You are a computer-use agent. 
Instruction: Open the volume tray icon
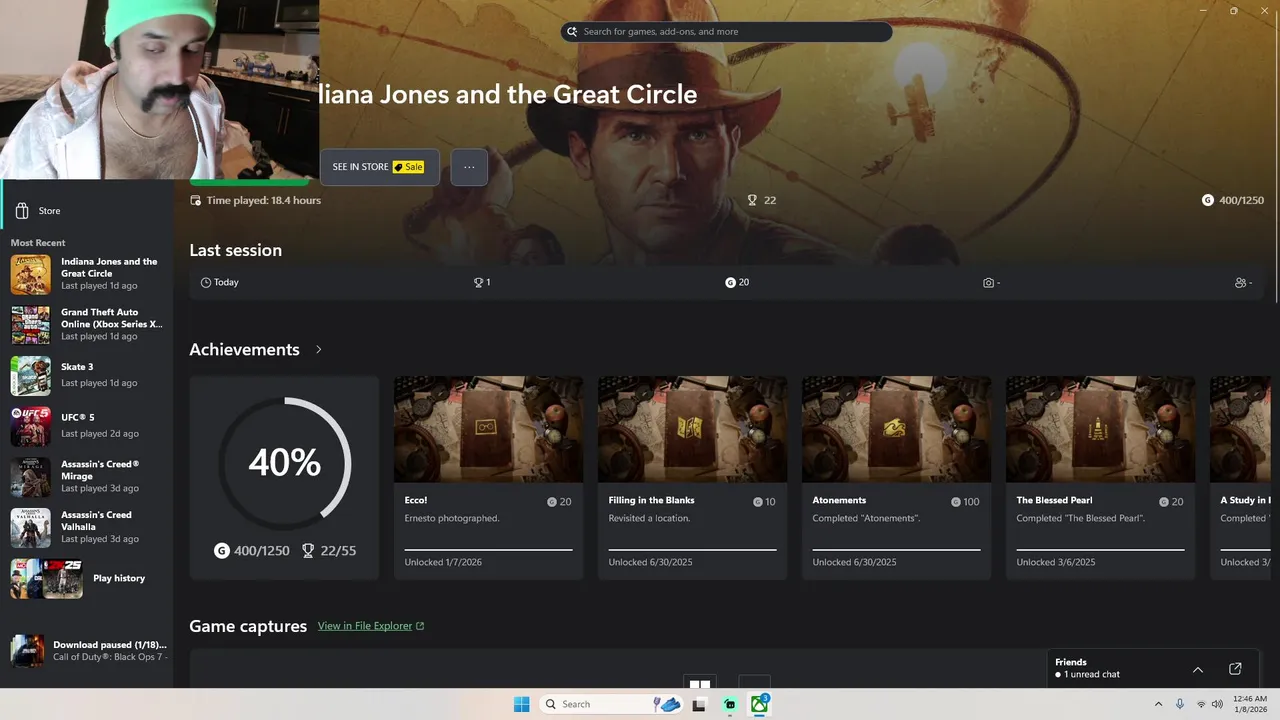(x=1217, y=704)
